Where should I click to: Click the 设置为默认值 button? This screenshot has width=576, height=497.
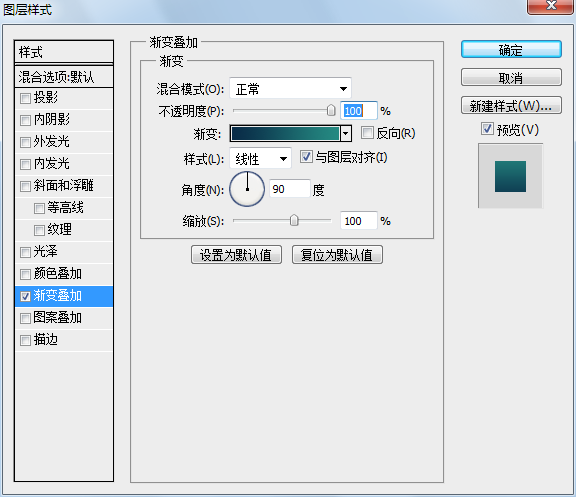point(236,255)
